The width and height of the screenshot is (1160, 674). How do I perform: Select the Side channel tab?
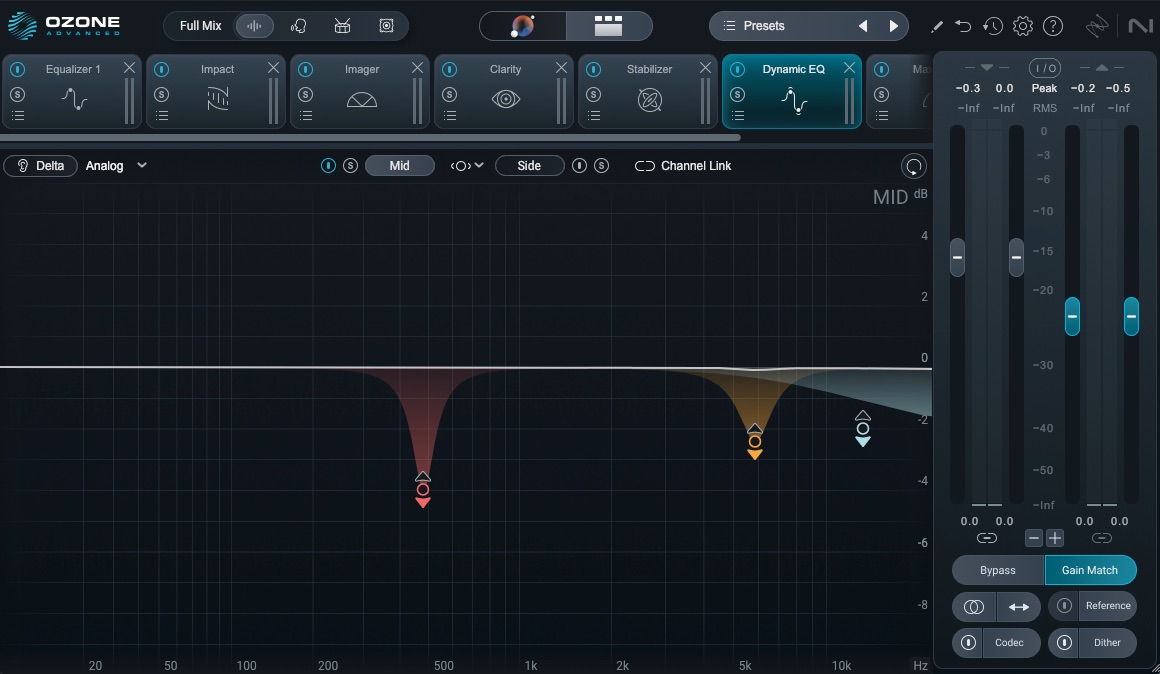(x=529, y=166)
